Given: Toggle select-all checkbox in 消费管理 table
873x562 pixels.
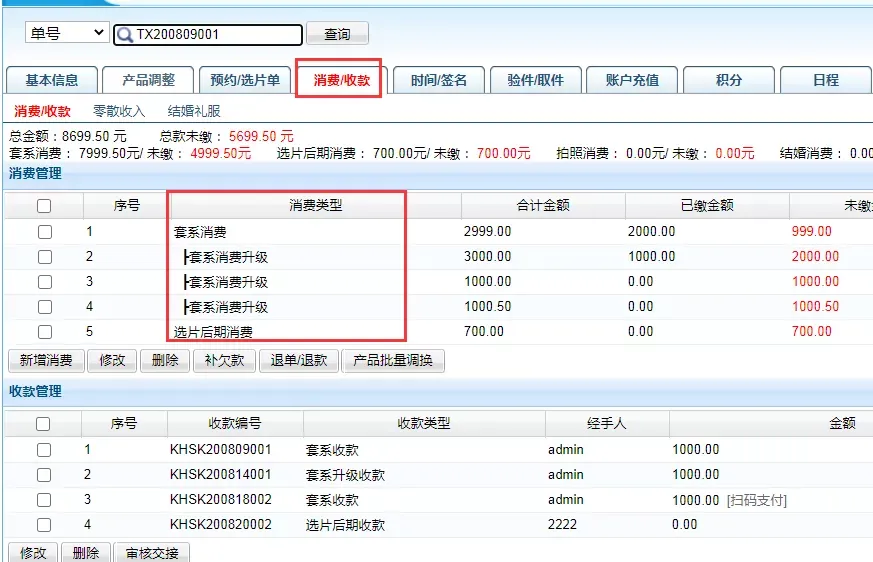Looking at the screenshot, I should coord(44,206).
